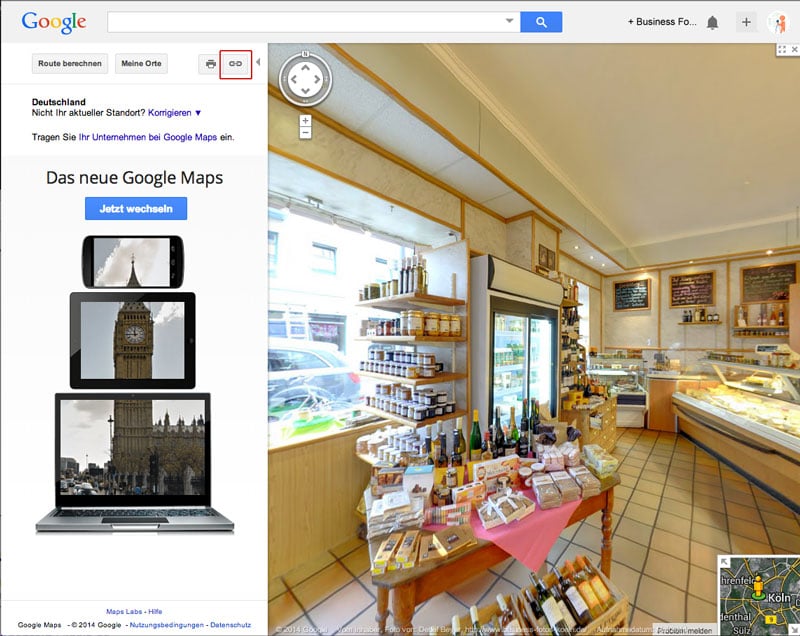Image resolution: width=800 pixels, height=636 pixels.
Task: Zoom out with the minus control
Action: coord(305,133)
